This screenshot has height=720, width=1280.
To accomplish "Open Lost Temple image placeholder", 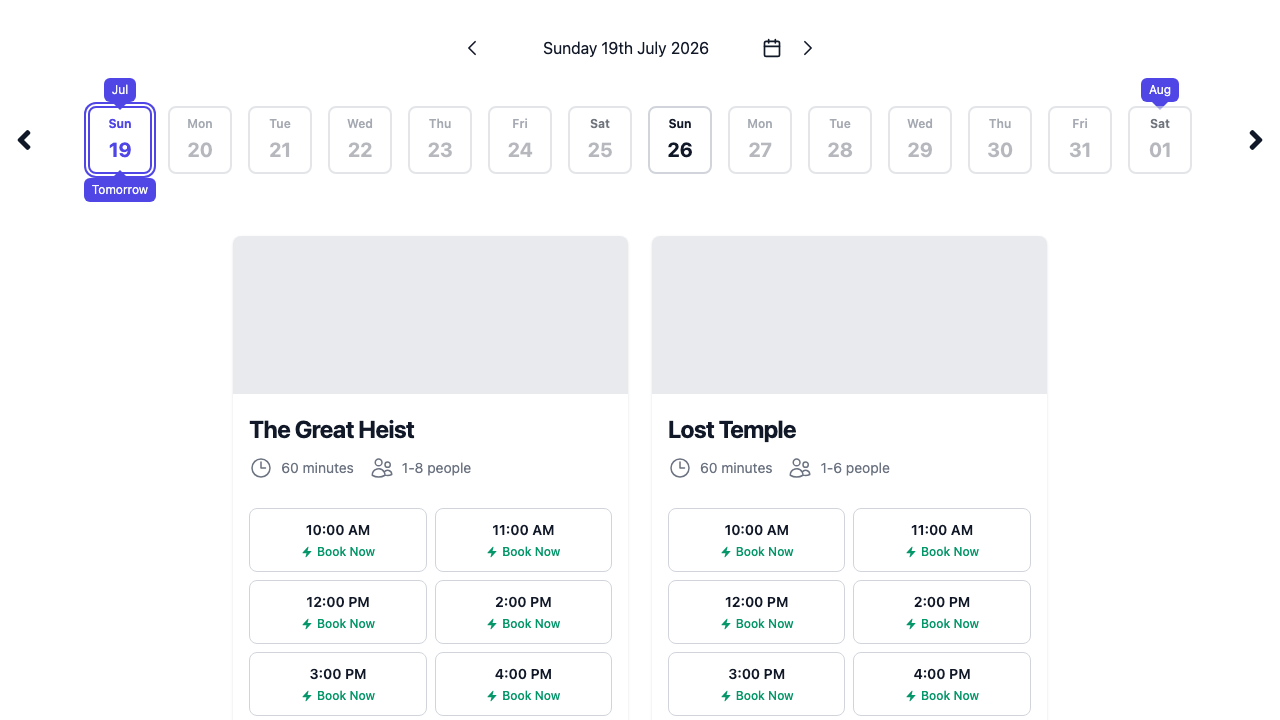I will pos(849,315).
